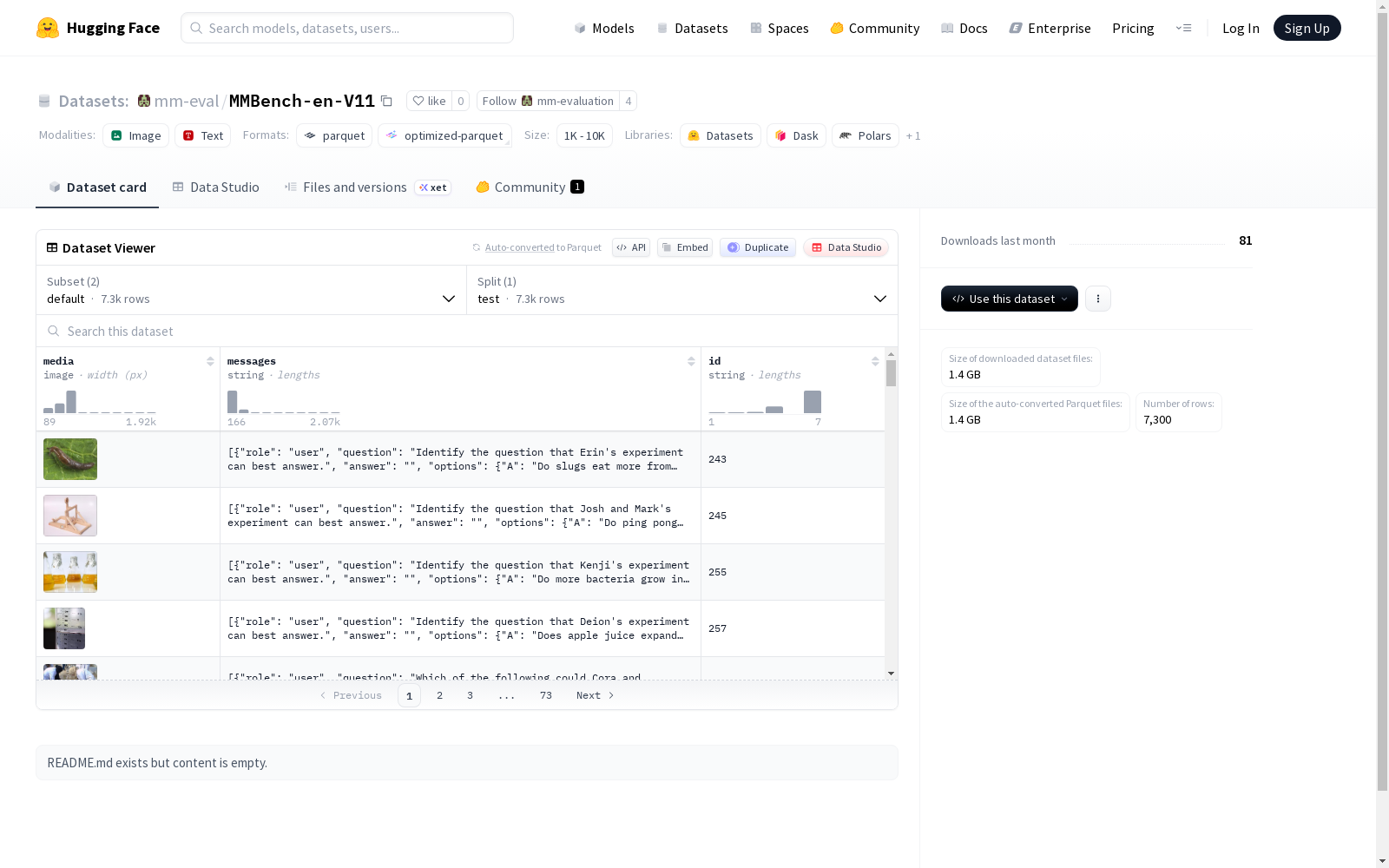Click the search magnifier in dataset search
Viewport: 1389px width, 868px height.
click(54, 331)
